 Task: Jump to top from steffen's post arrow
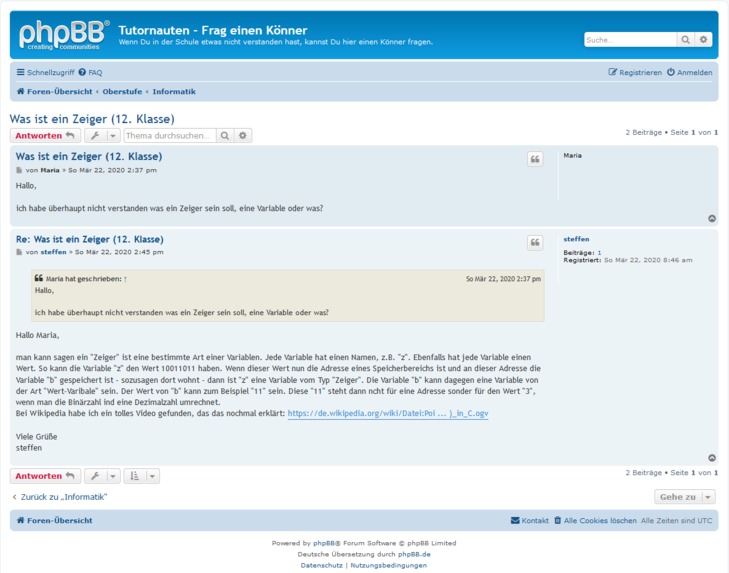click(x=712, y=458)
